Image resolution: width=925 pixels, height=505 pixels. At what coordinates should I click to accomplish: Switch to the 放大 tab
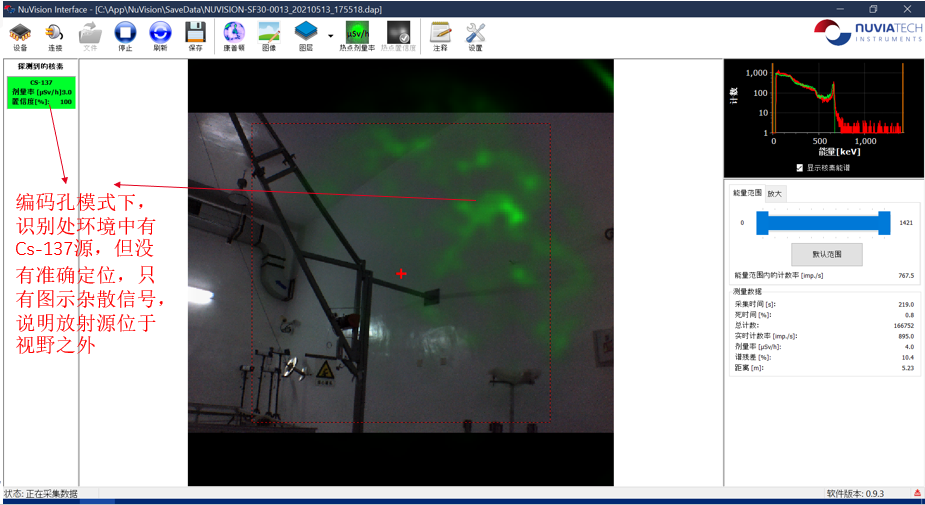(x=776, y=193)
